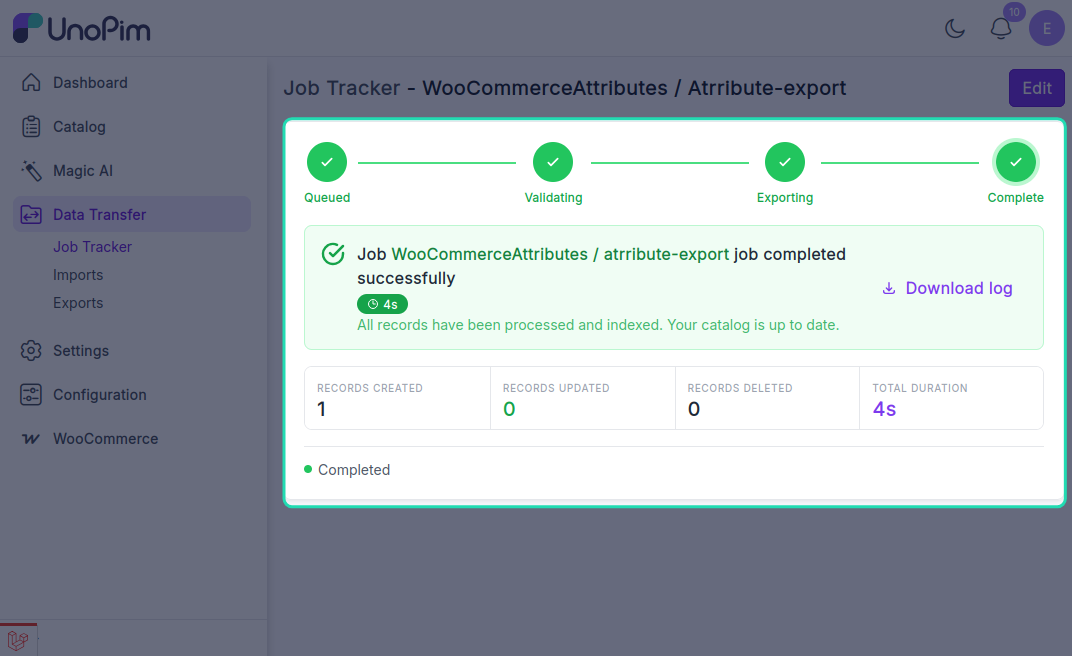Screen dimensions: 1072x656
Task: Click the Exporting step checkmark circle
Action: 785,162
